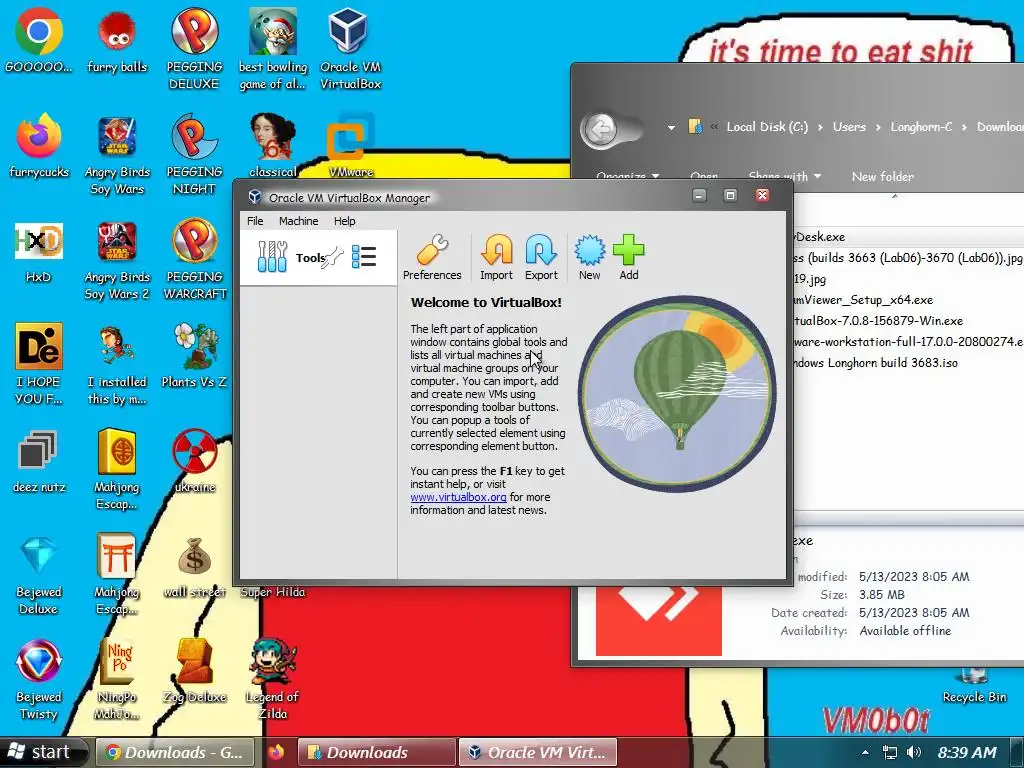
Task: Create a New virtual machine
Action: point(590,257)
